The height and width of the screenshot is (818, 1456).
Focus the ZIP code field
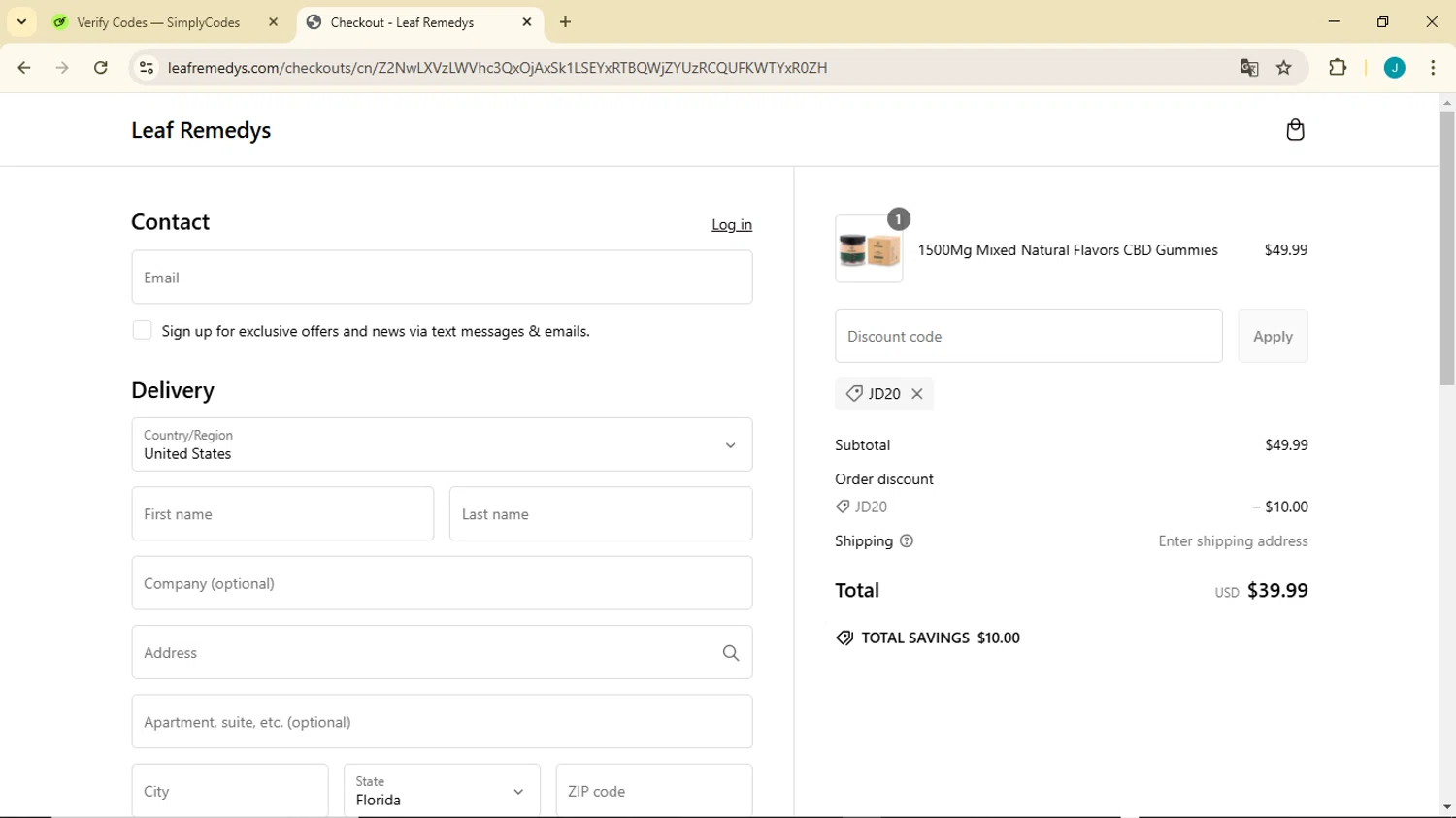(x=654, y=791)
